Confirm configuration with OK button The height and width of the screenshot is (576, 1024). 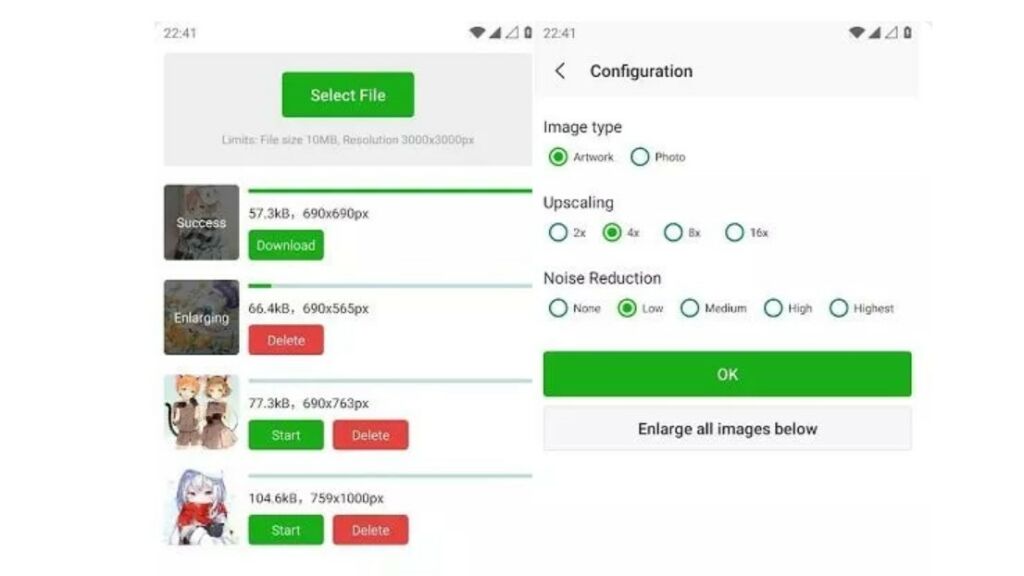tap(727, 374)
